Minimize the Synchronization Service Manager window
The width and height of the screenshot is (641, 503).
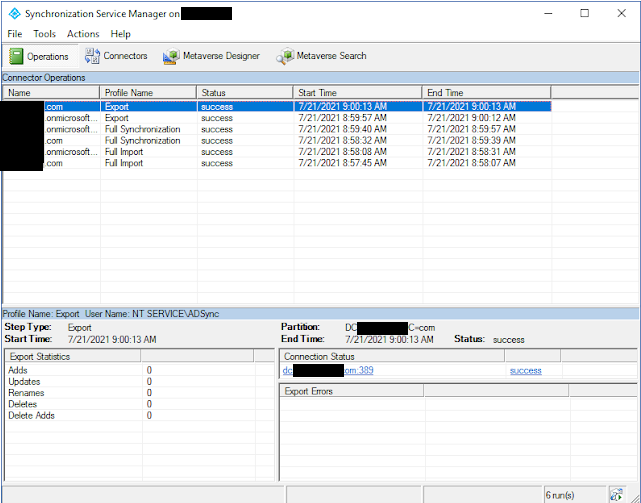coord(548,13)
